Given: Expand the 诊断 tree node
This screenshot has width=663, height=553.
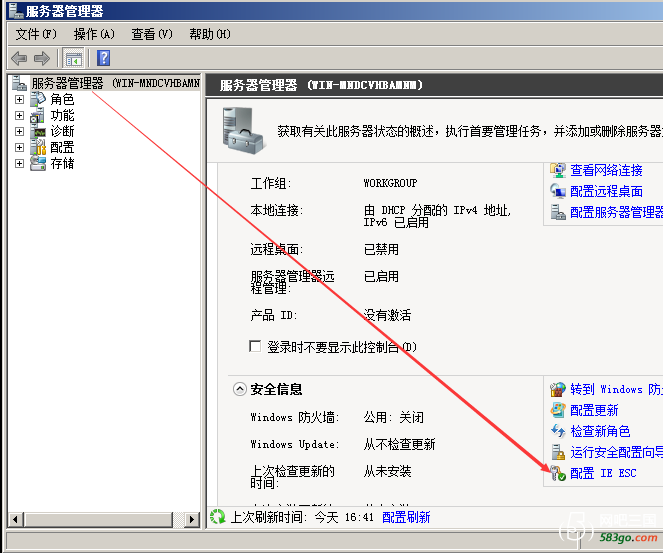Looking at the screenshot, I should coord(19,131).
